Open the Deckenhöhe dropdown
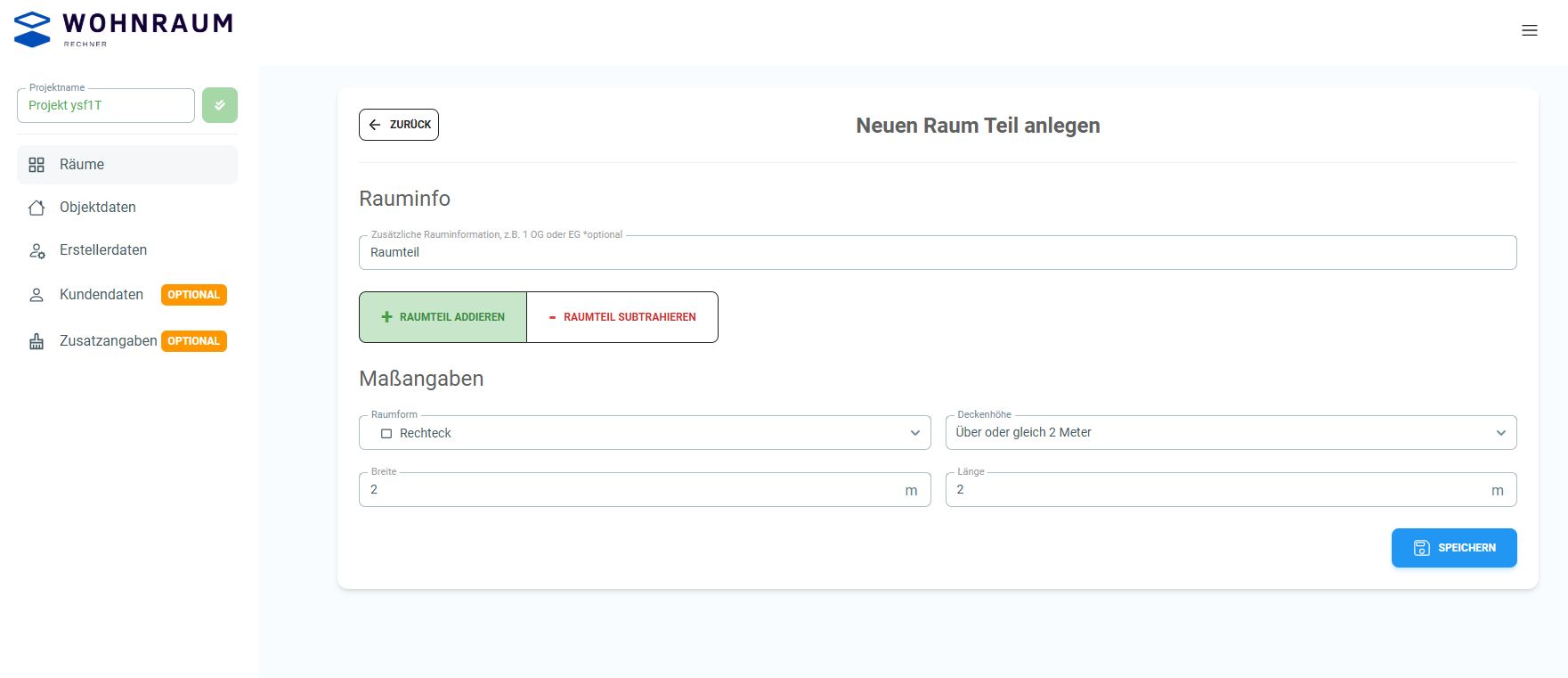The image size is (1568, 678). click(x=1231, y=433)
